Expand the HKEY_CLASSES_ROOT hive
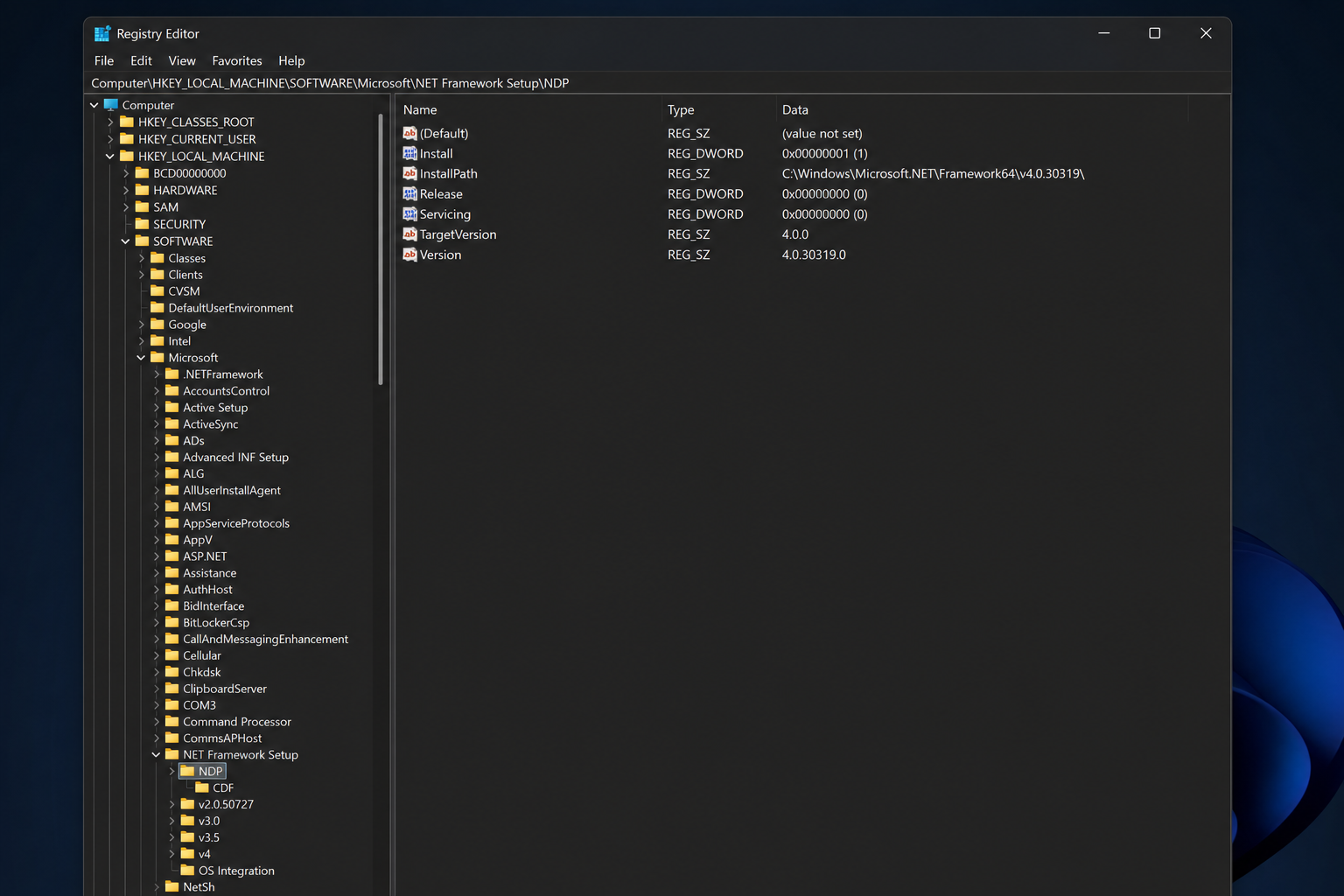Image resolution: width=1344 pixels, height=896 pixels. [x=110, y=122]
